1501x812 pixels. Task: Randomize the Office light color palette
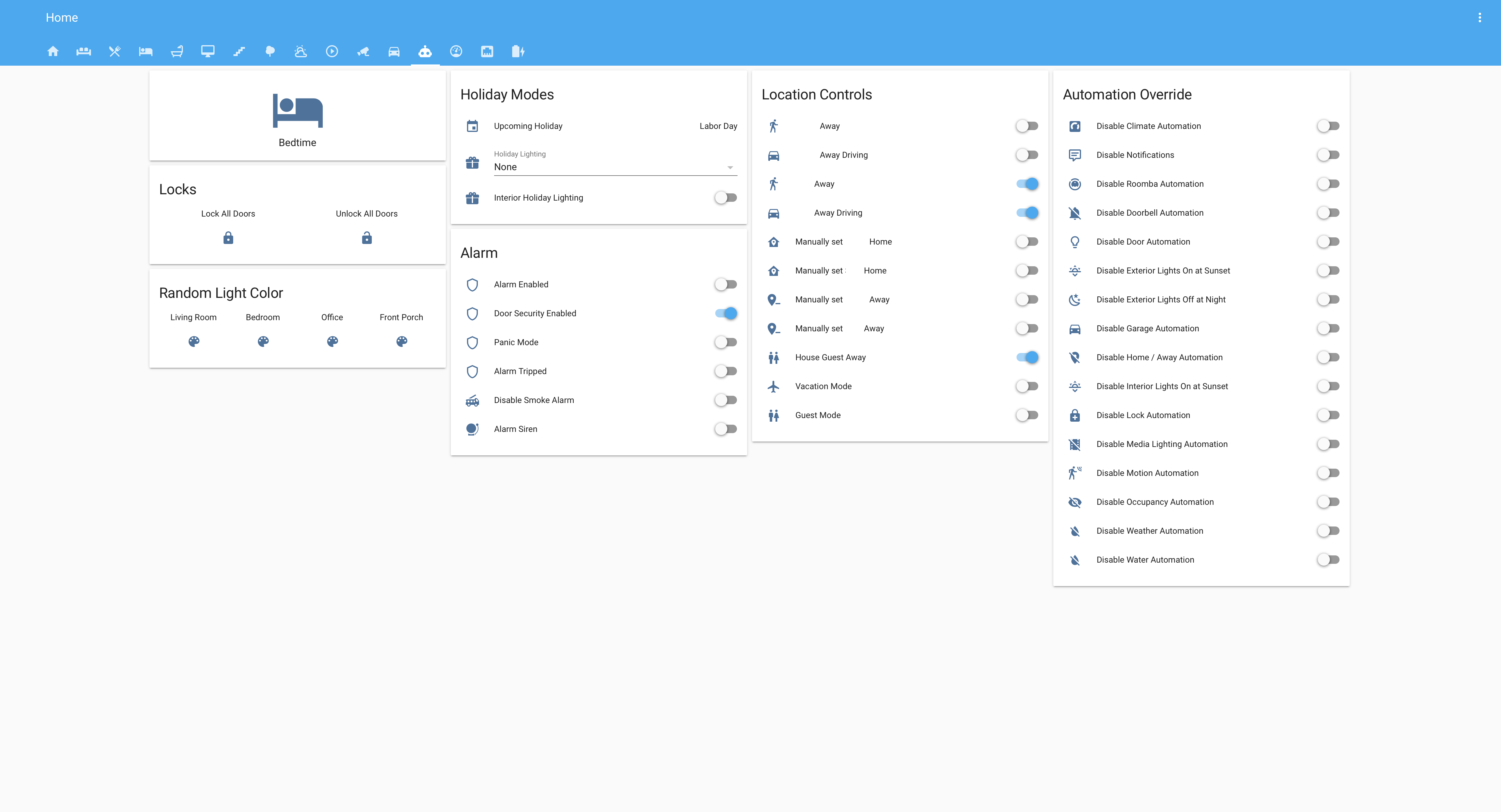pos(332,341)
